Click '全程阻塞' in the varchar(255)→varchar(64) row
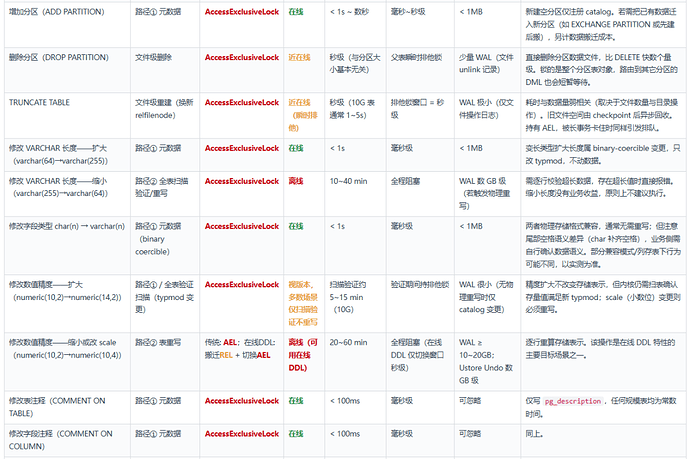This screenshot has height=459, width=690. [405, 181]
